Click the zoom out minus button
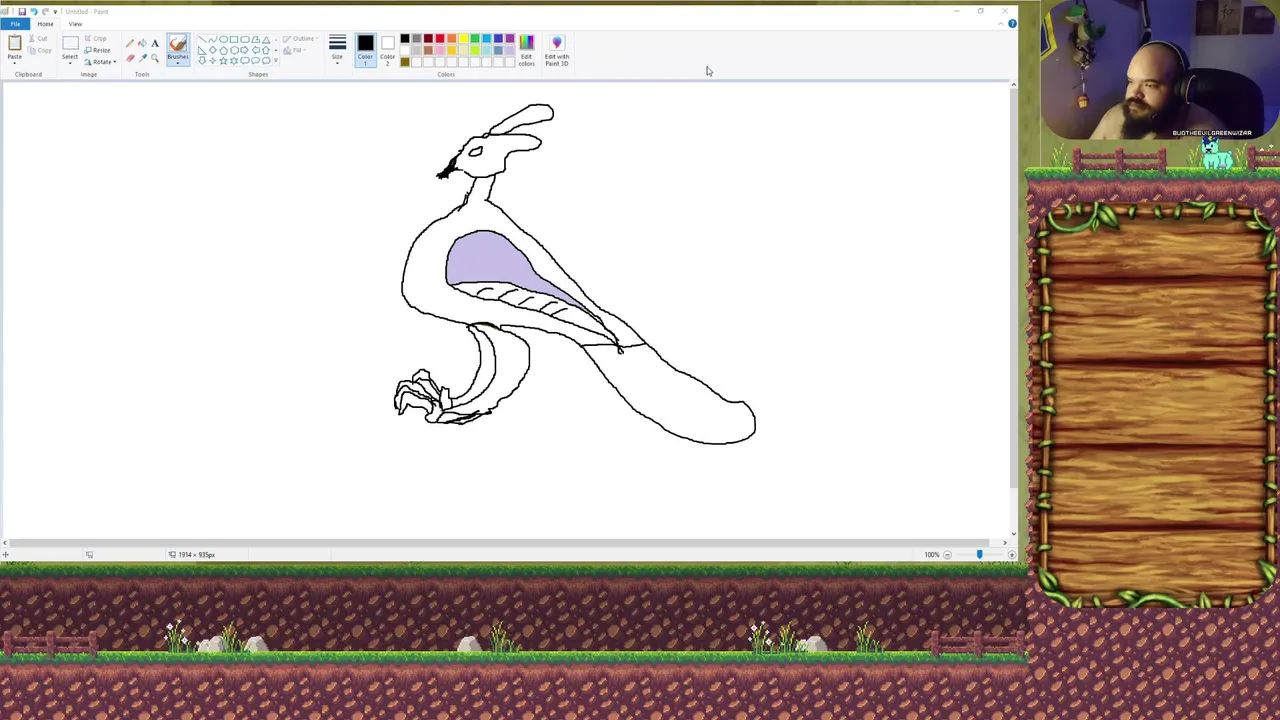The width and height of the screenshot is (1280, 720). point(947,555)
